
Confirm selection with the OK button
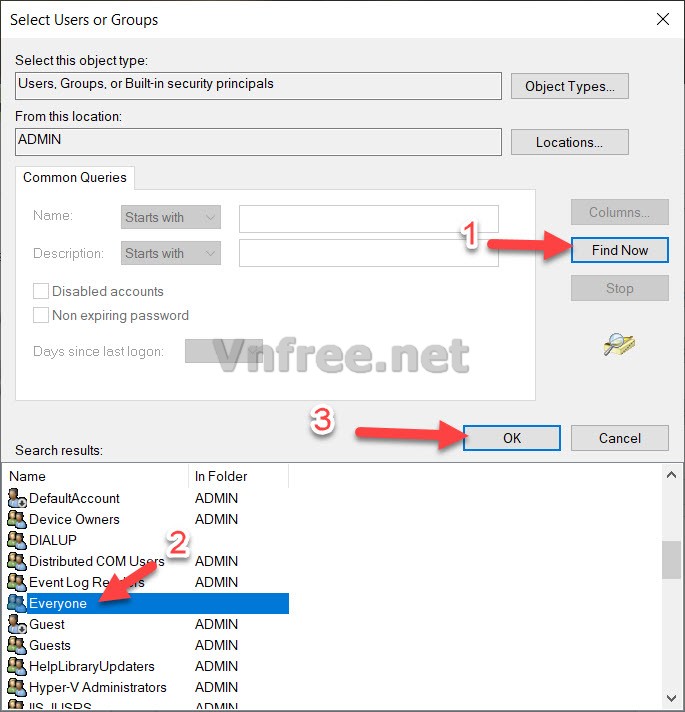click(512, 438)
